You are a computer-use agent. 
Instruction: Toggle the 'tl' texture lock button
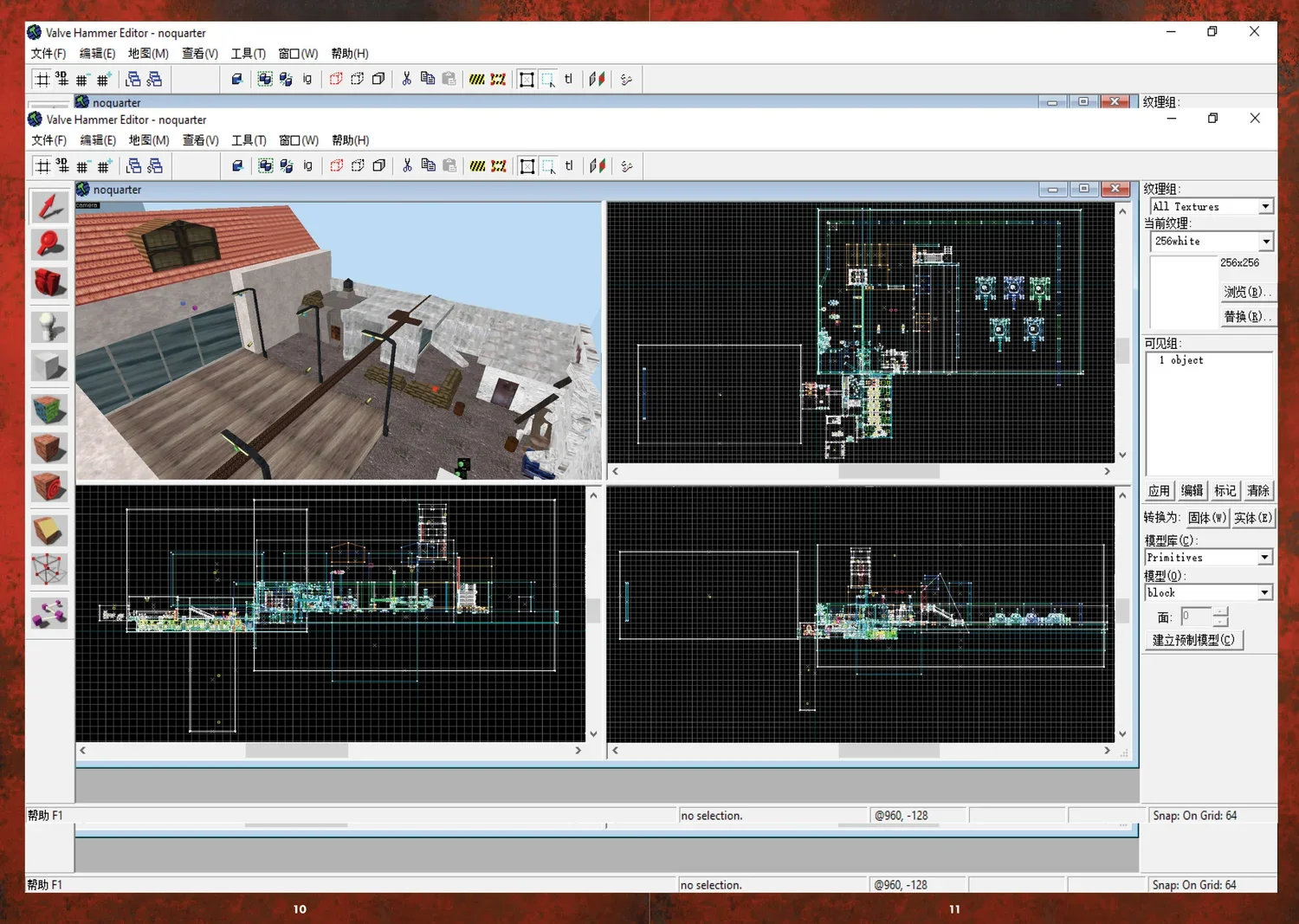tap(569, 165)
